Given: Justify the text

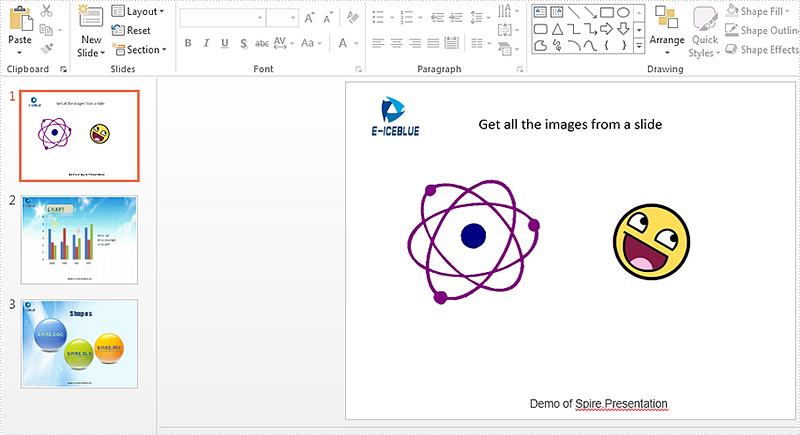Looking at the screenshot, I should point(433,43).
